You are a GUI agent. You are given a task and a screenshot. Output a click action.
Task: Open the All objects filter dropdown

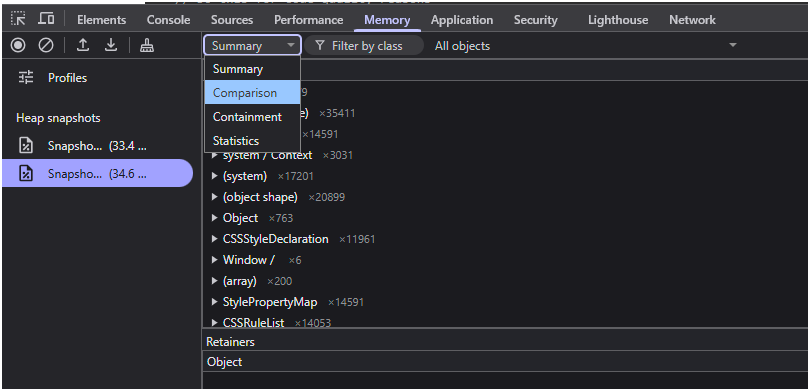(x=585, y=45)
